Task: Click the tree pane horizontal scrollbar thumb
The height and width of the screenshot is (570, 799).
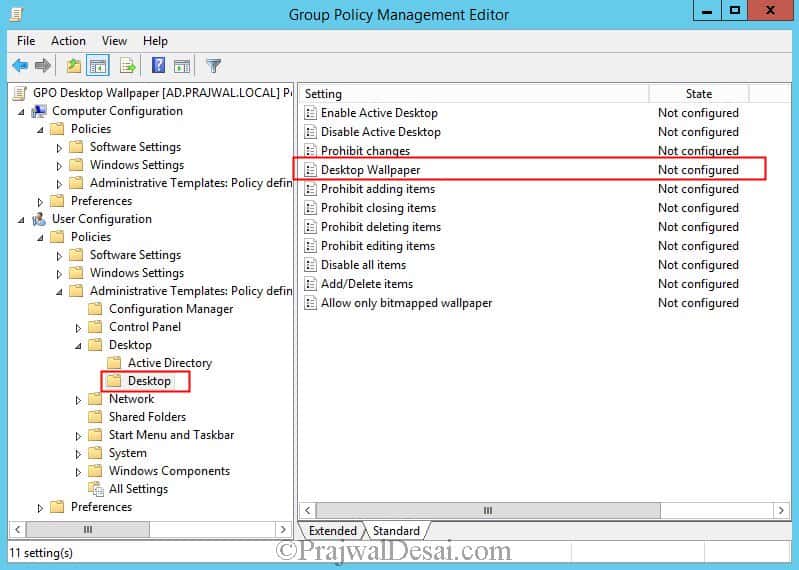Action: coord(88,529)
